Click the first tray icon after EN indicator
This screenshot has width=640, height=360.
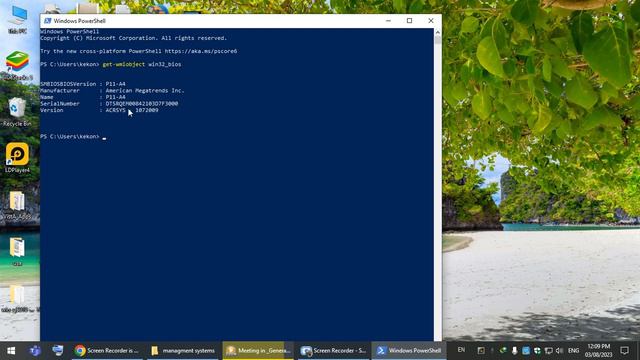(481, 351)
